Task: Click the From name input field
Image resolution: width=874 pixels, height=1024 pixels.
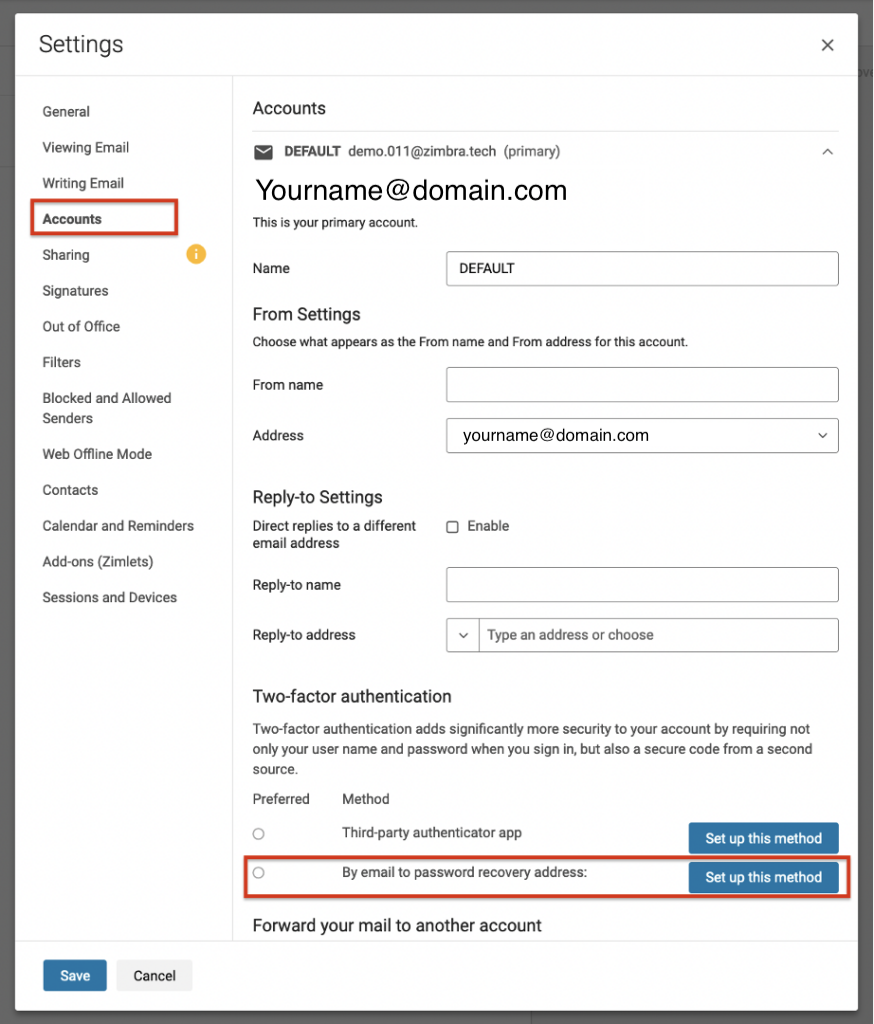Action: 642,385
